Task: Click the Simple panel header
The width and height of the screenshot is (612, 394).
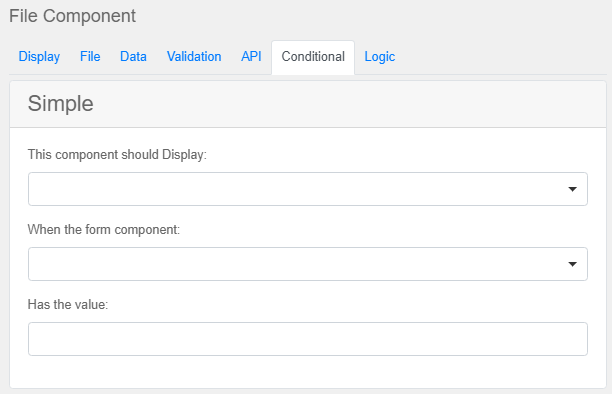Action: click(308, 104)
